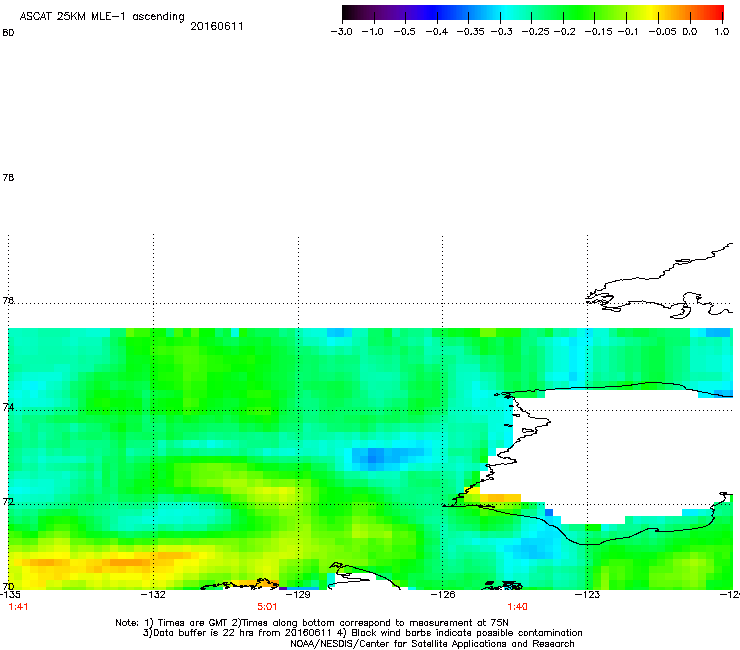Click the '-1.0' color scale label
The image size is (740, 650).
[373, 32]
